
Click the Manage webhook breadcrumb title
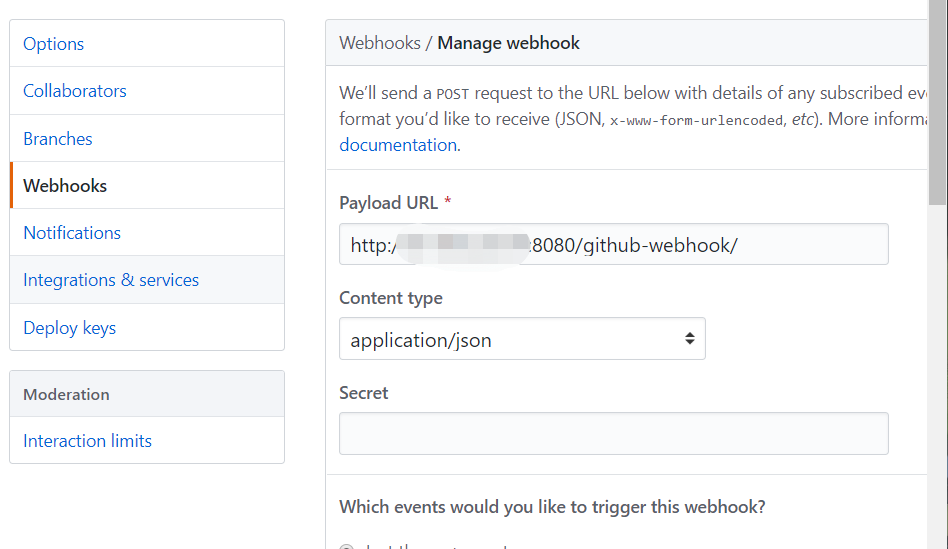[x=508, y=43]
